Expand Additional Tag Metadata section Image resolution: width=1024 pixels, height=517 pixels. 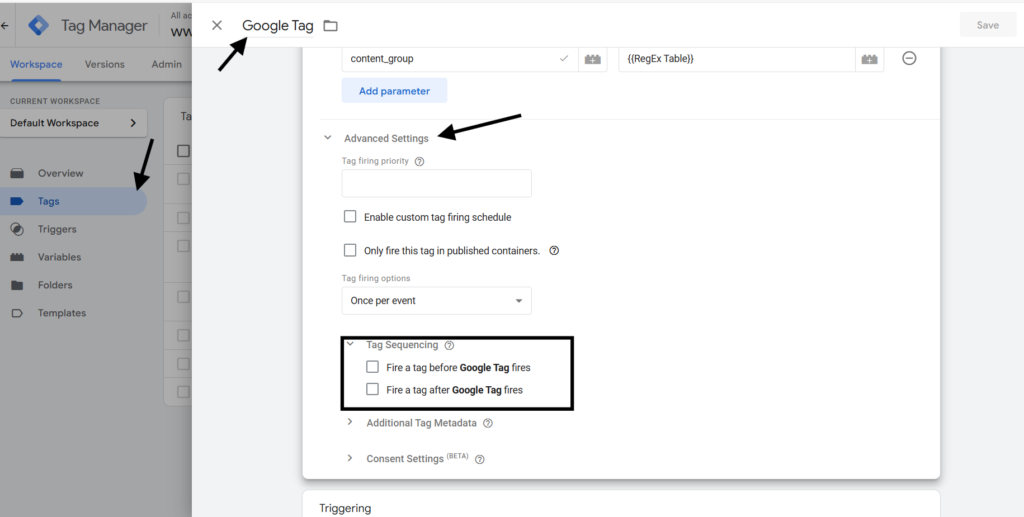pos(350,422)
